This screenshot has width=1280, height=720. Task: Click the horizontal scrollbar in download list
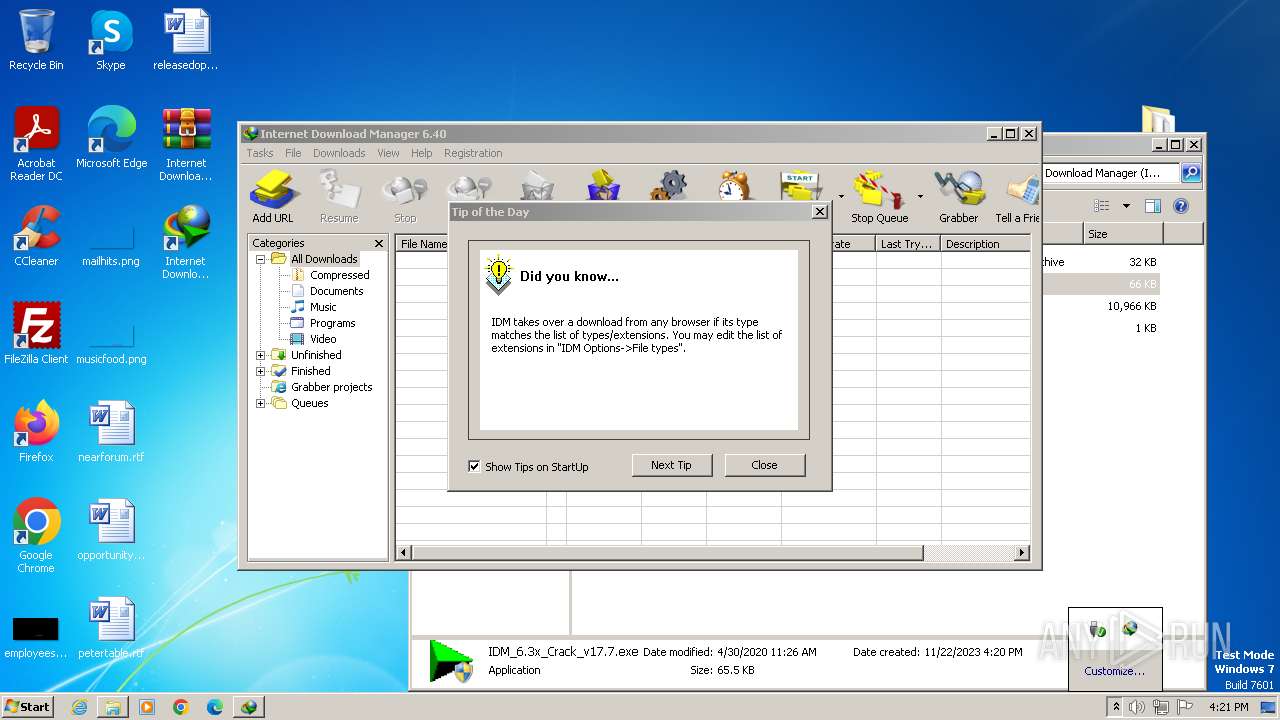click(667, 553)
